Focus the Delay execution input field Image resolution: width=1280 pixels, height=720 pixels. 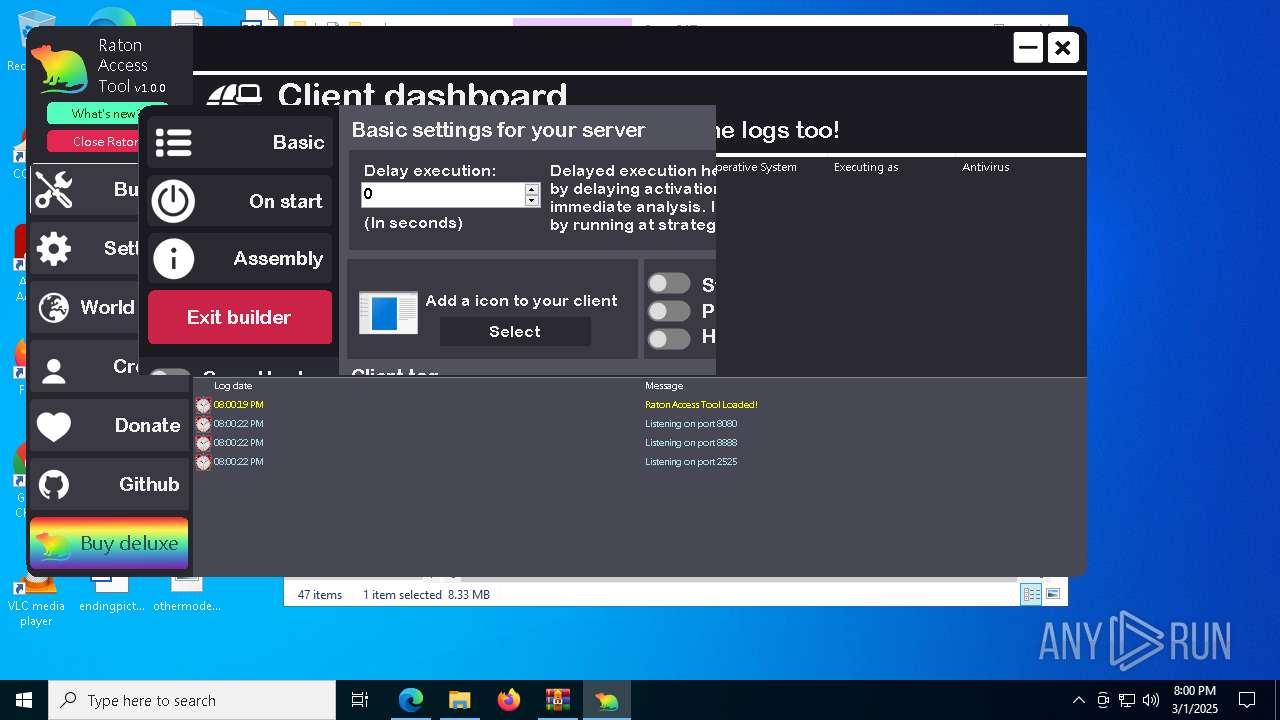pos(443,194)
